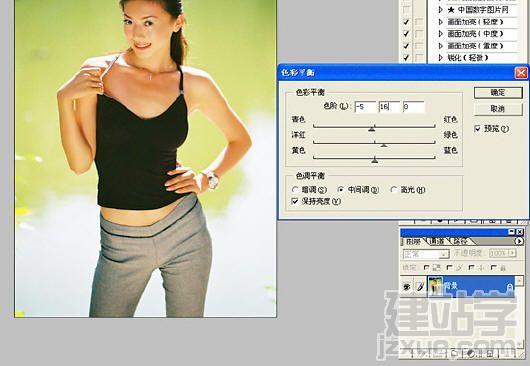Toggle the 保持亮度 preserve luminosity checkbox
Screen dimensions: 530x366
(295, 201)
